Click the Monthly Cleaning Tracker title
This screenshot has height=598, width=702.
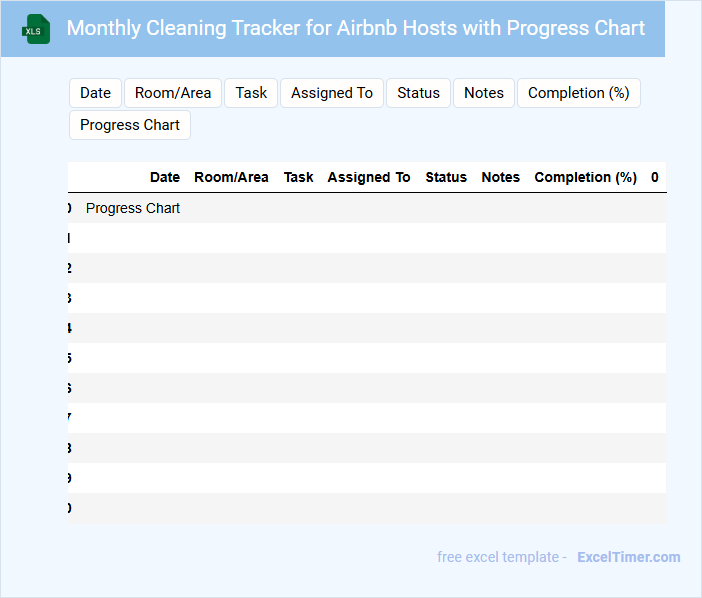tap(356, 28)
